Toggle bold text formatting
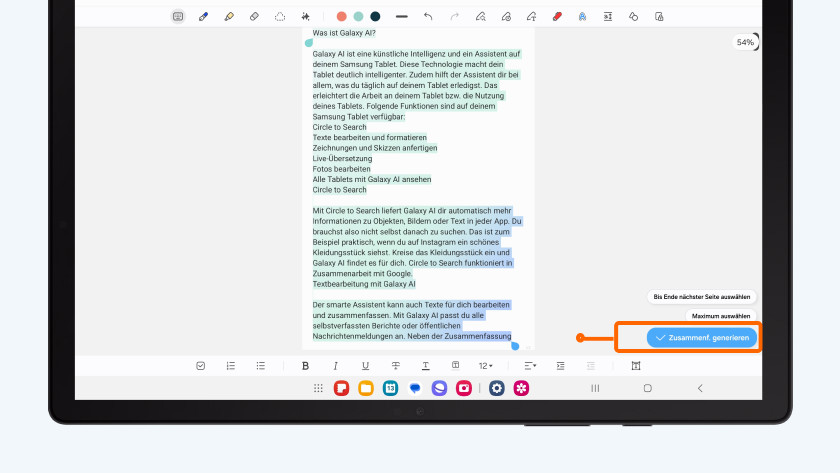This screenshot has height=473, width=840. click(305, 366)
